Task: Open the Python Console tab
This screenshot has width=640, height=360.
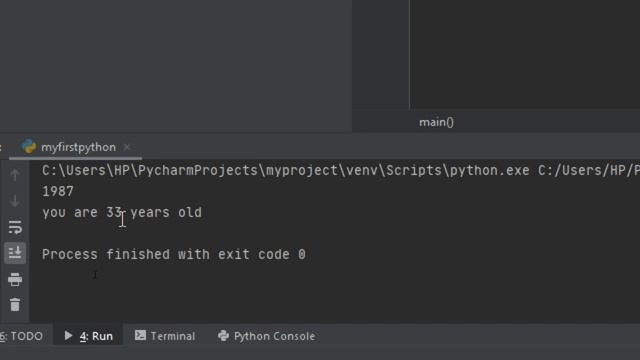Action: 267,336
